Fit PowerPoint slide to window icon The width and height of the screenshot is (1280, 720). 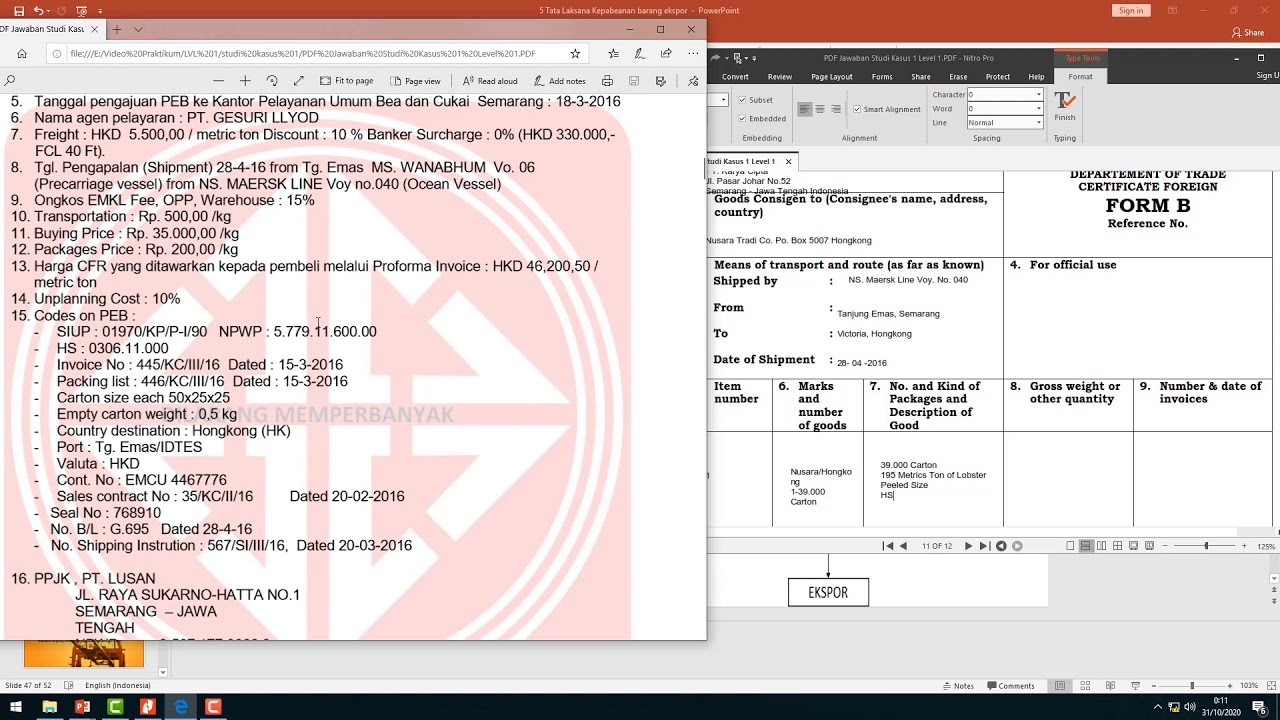[1272, 686]
